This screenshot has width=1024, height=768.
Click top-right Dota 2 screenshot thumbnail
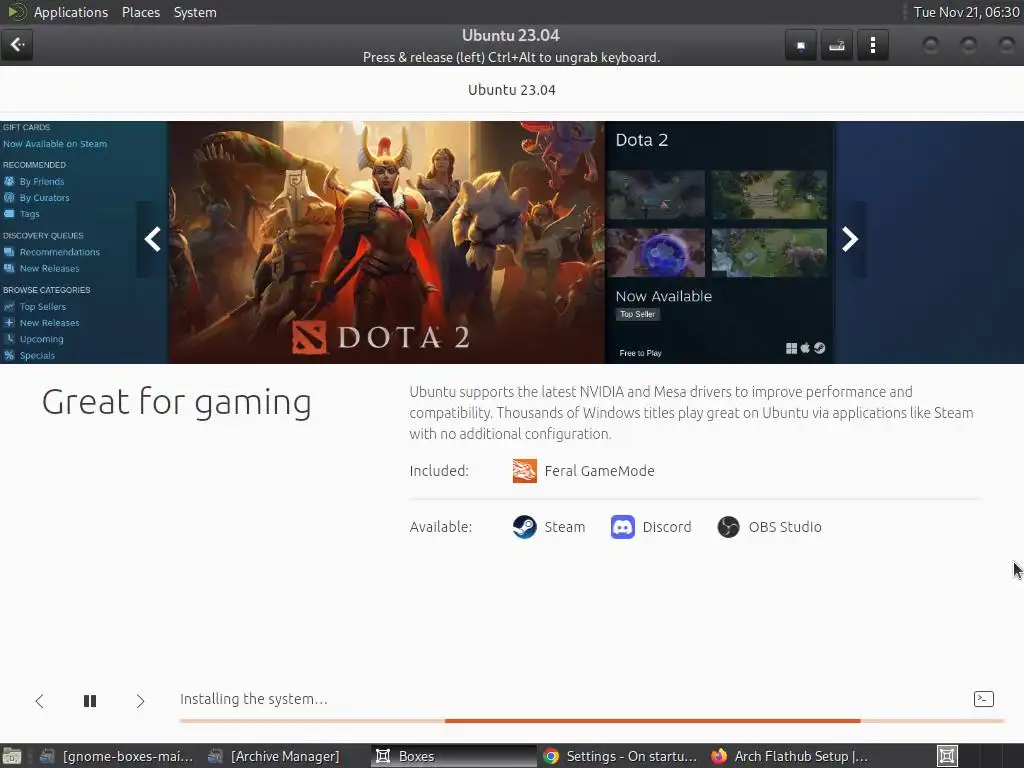(769, 194)
